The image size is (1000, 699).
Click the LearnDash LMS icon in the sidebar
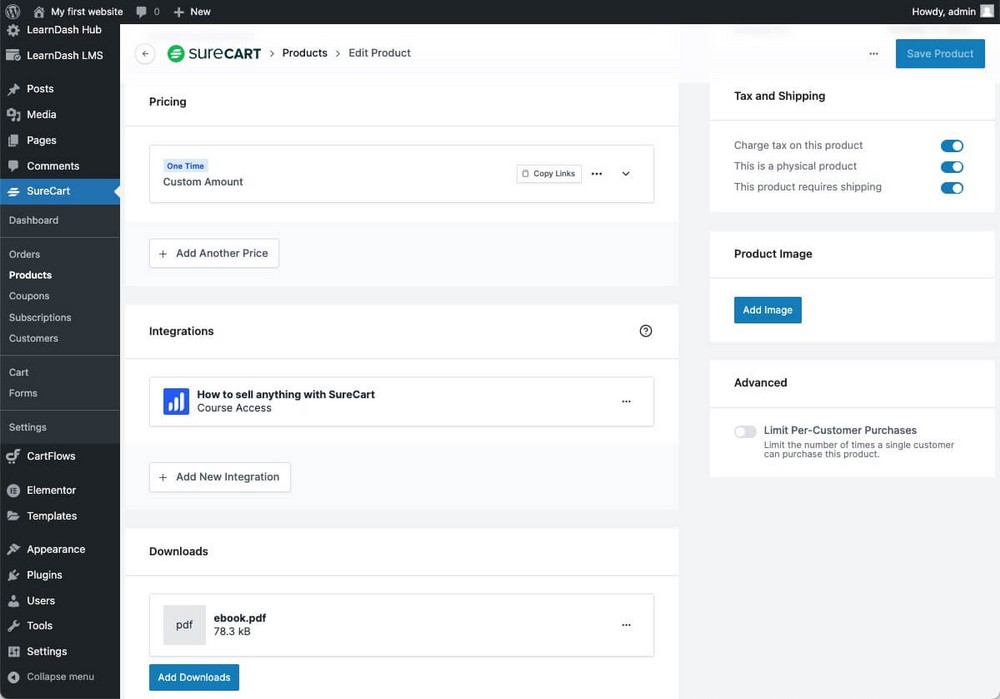[13, 55]
